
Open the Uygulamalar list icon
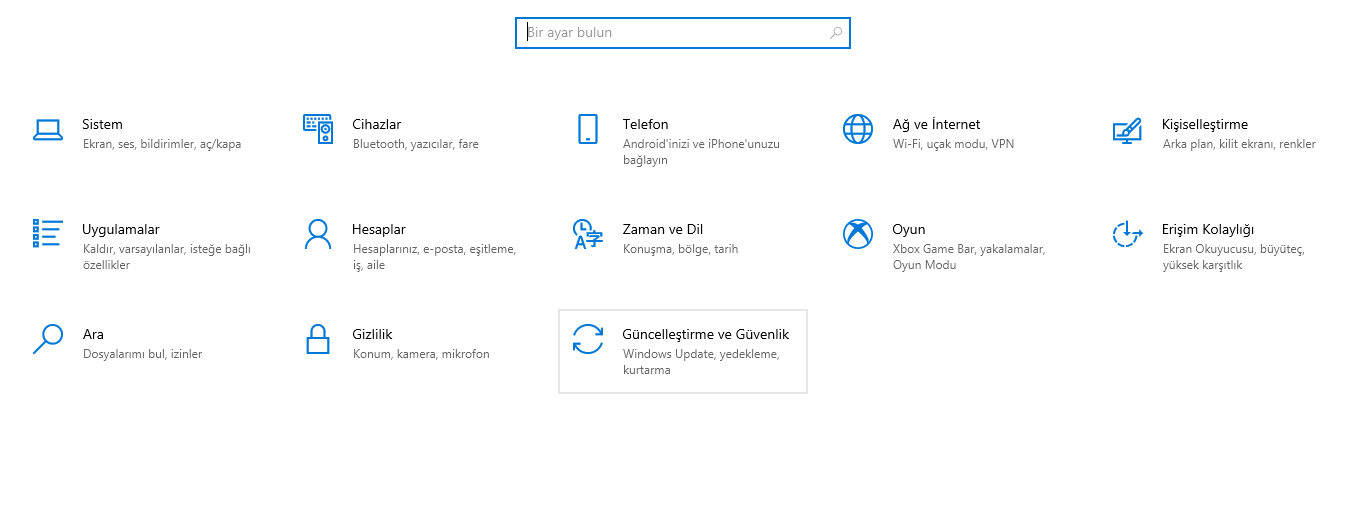click(47, 233)
